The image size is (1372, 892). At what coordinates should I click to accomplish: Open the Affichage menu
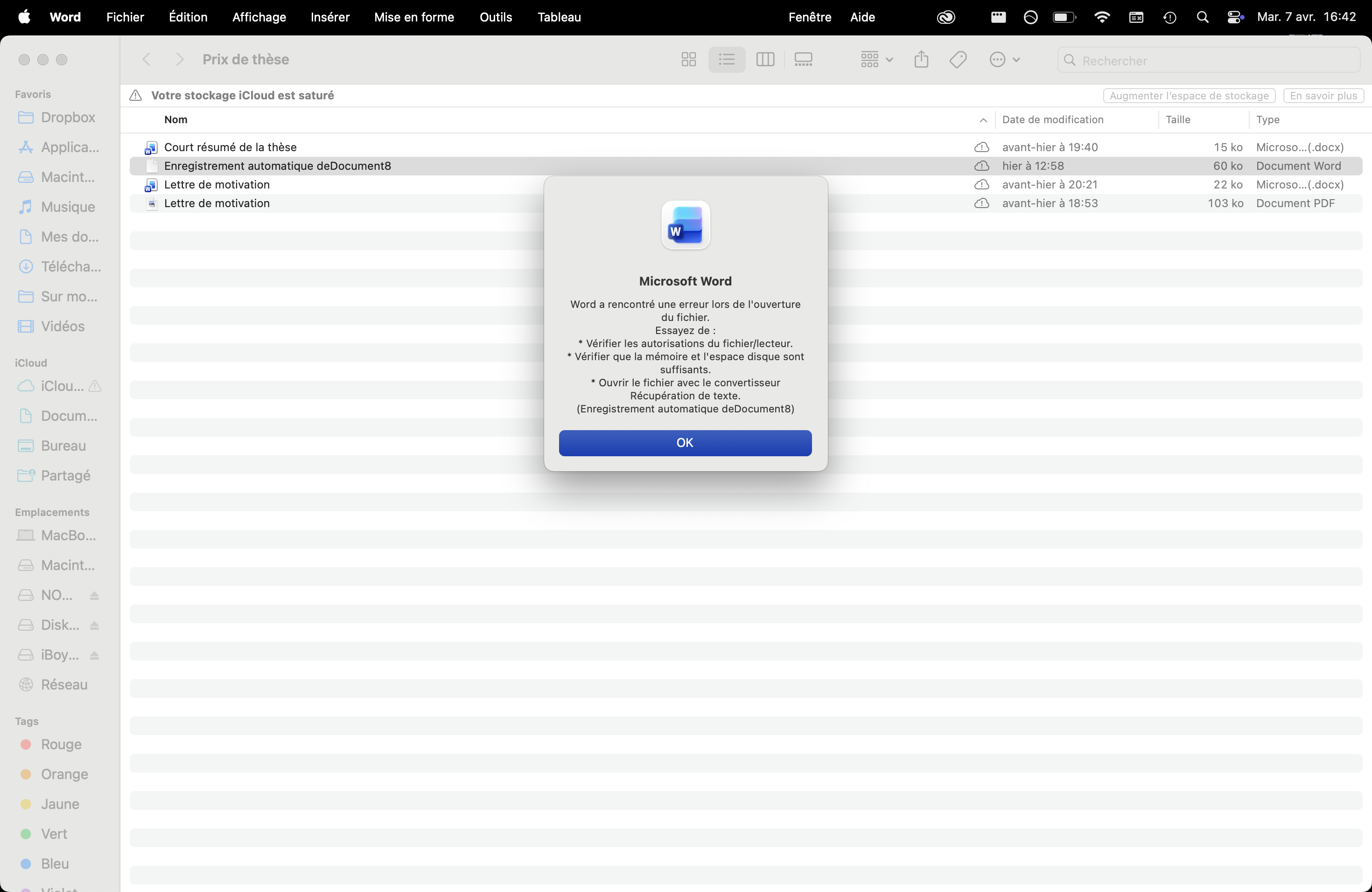(x=259, y=17)
